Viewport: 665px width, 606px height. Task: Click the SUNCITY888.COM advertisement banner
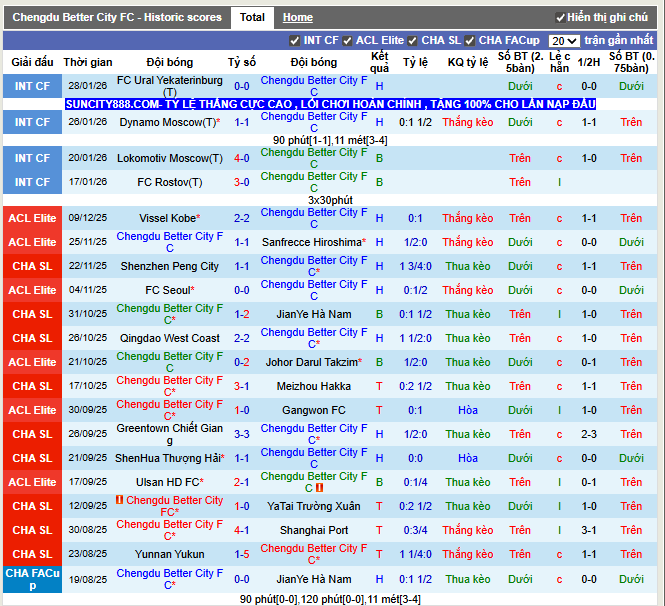[x=330, y=104]
